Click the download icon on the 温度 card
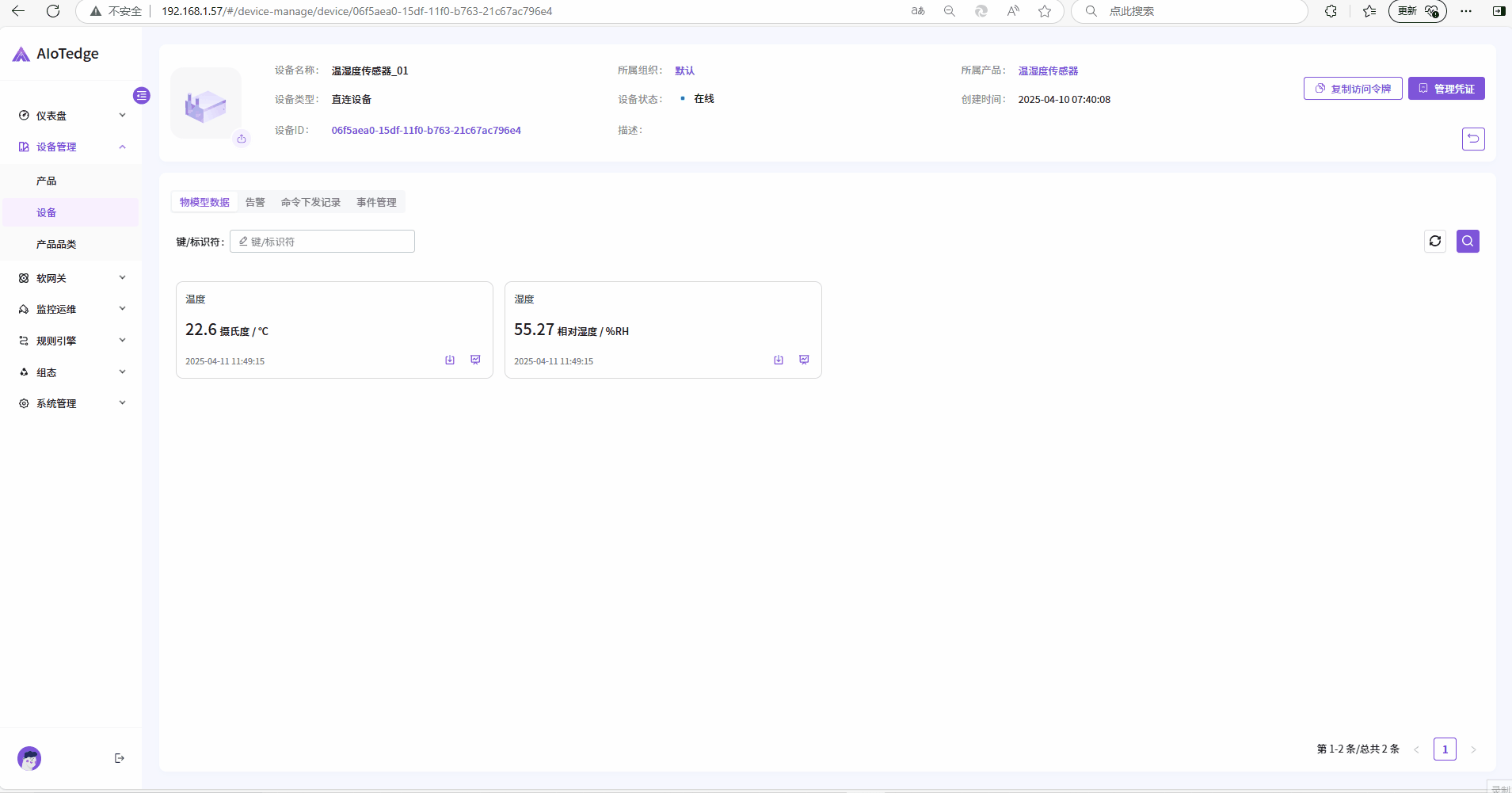This screenshot has height=793, width=1512. (x=450, y=360)
